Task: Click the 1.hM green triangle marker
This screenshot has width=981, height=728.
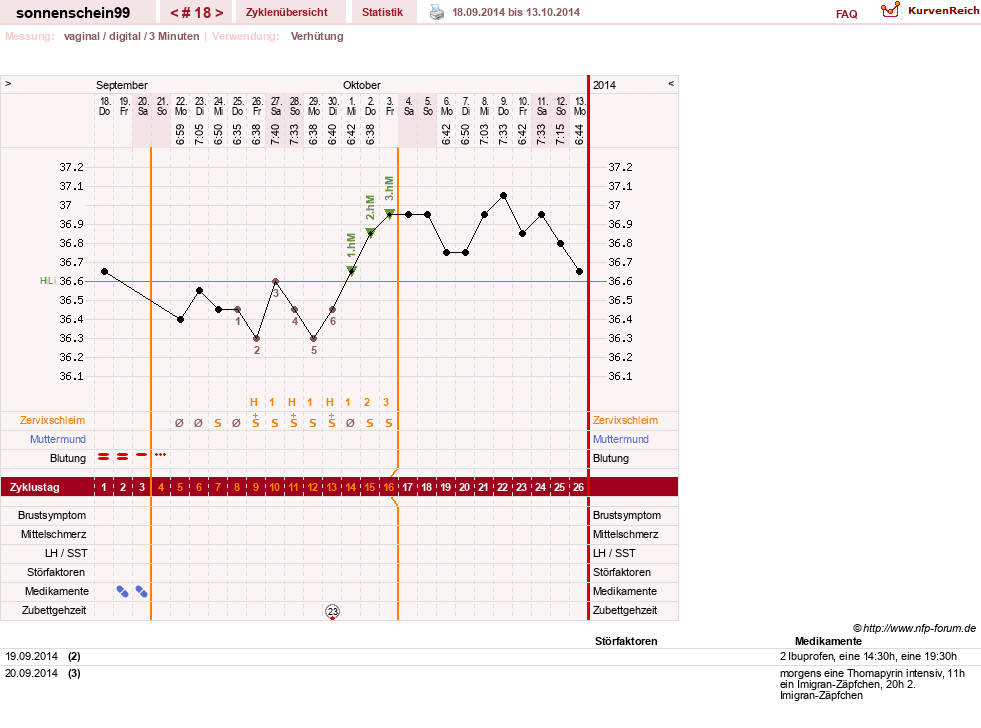Action: [352, 270]
